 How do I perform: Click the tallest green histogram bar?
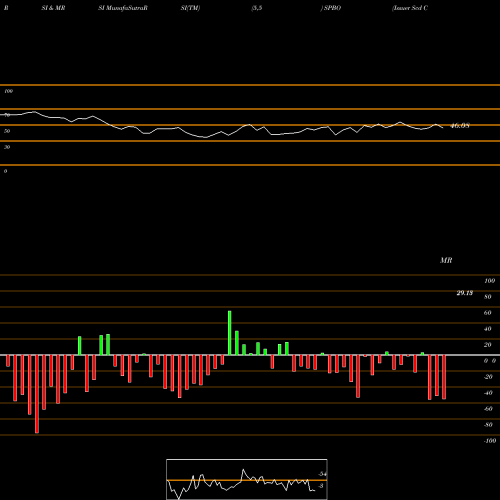[x=230, y=333]
